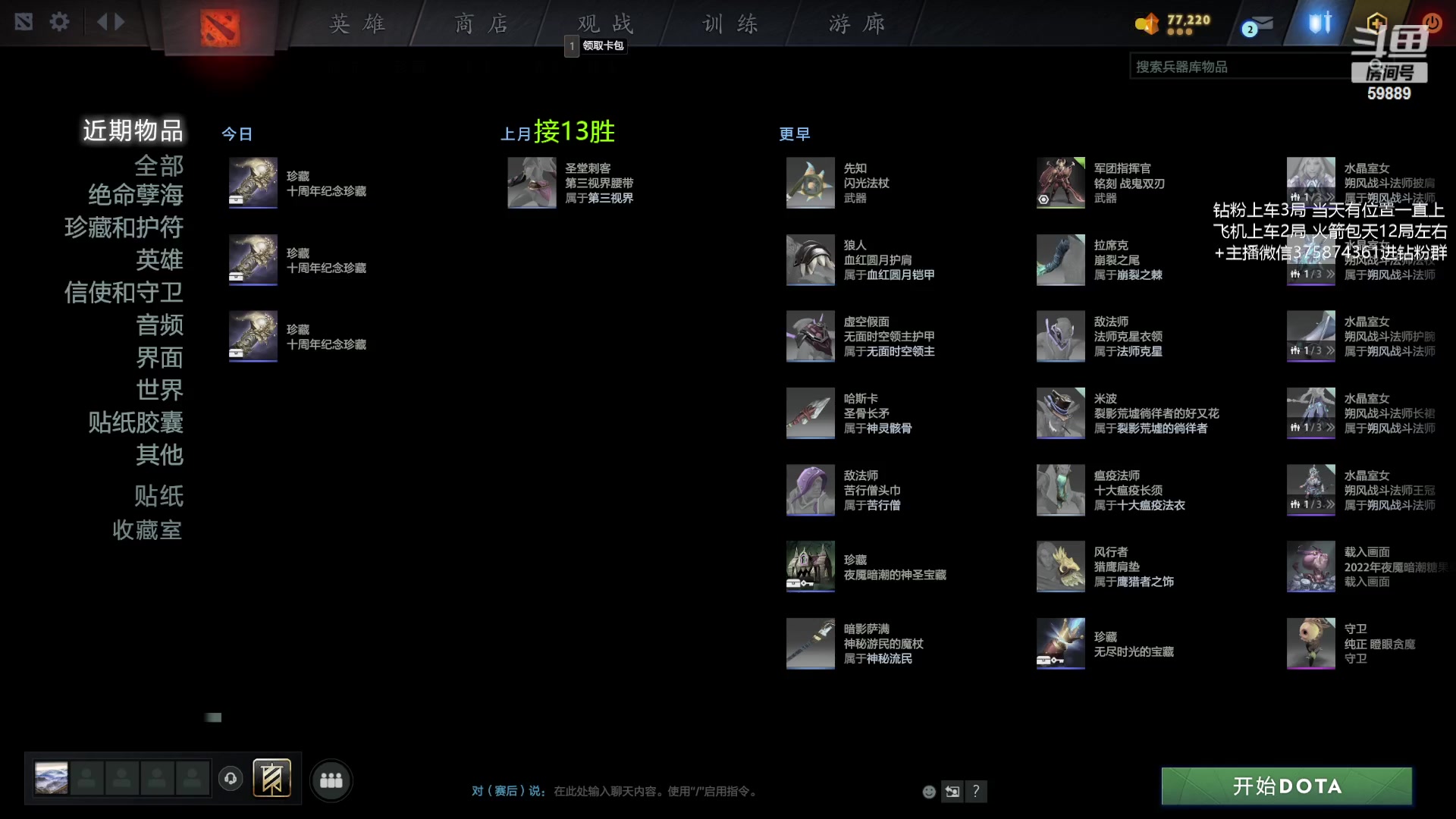The image size is (1456, 819).
Task: Open the emoticon smiley picker
Action: [x=929, y=792]
